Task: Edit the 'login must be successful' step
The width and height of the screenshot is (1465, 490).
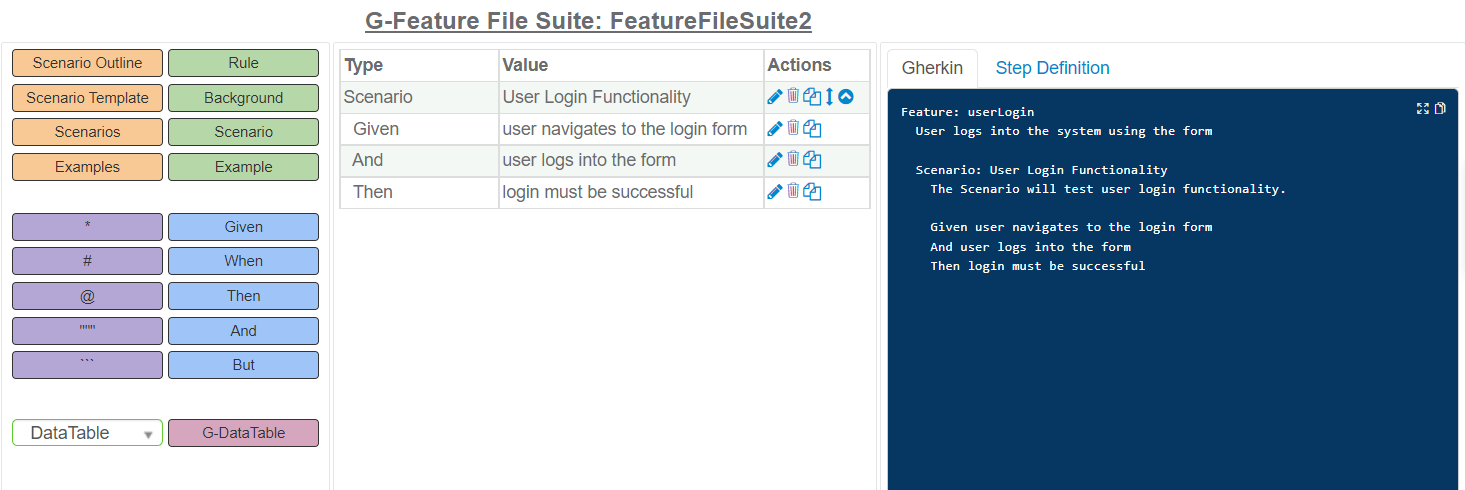Action: [775, 192]
